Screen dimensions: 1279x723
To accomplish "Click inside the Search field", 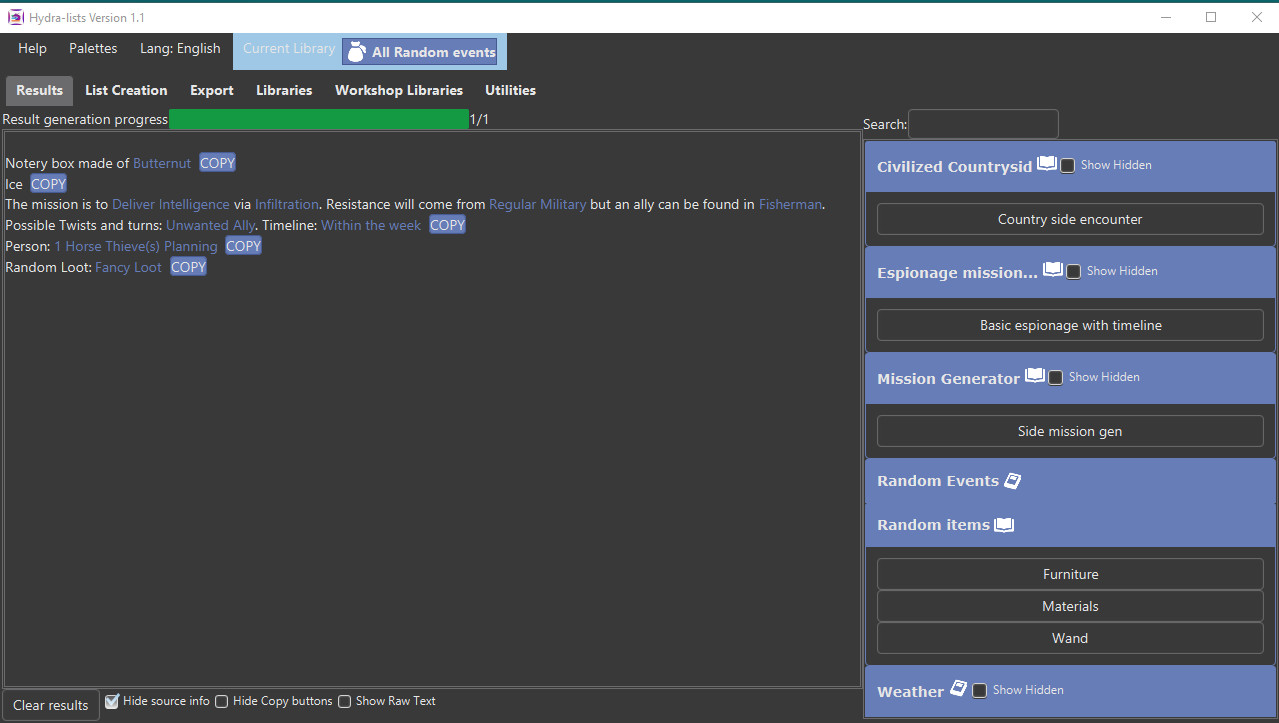I will [982, 123].
